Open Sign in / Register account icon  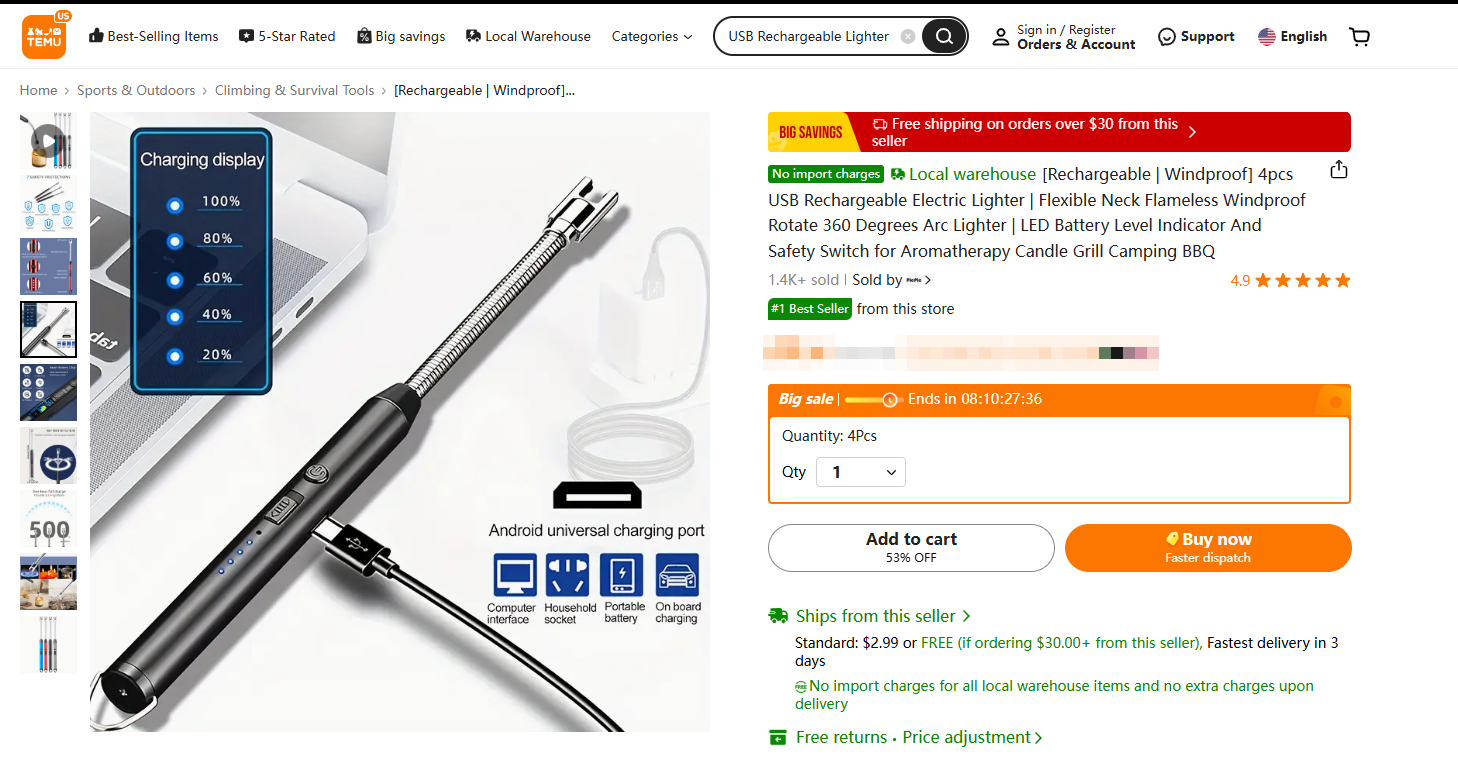[1000, 37]
